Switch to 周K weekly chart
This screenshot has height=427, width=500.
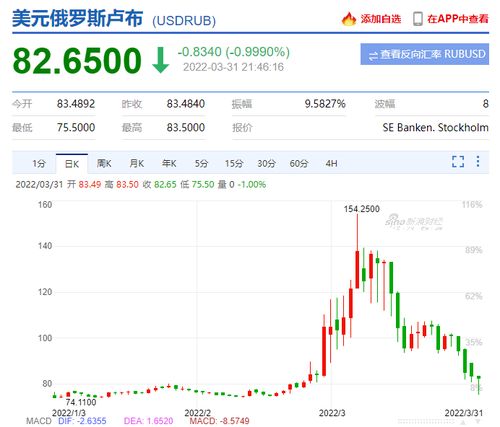[104, 164]
